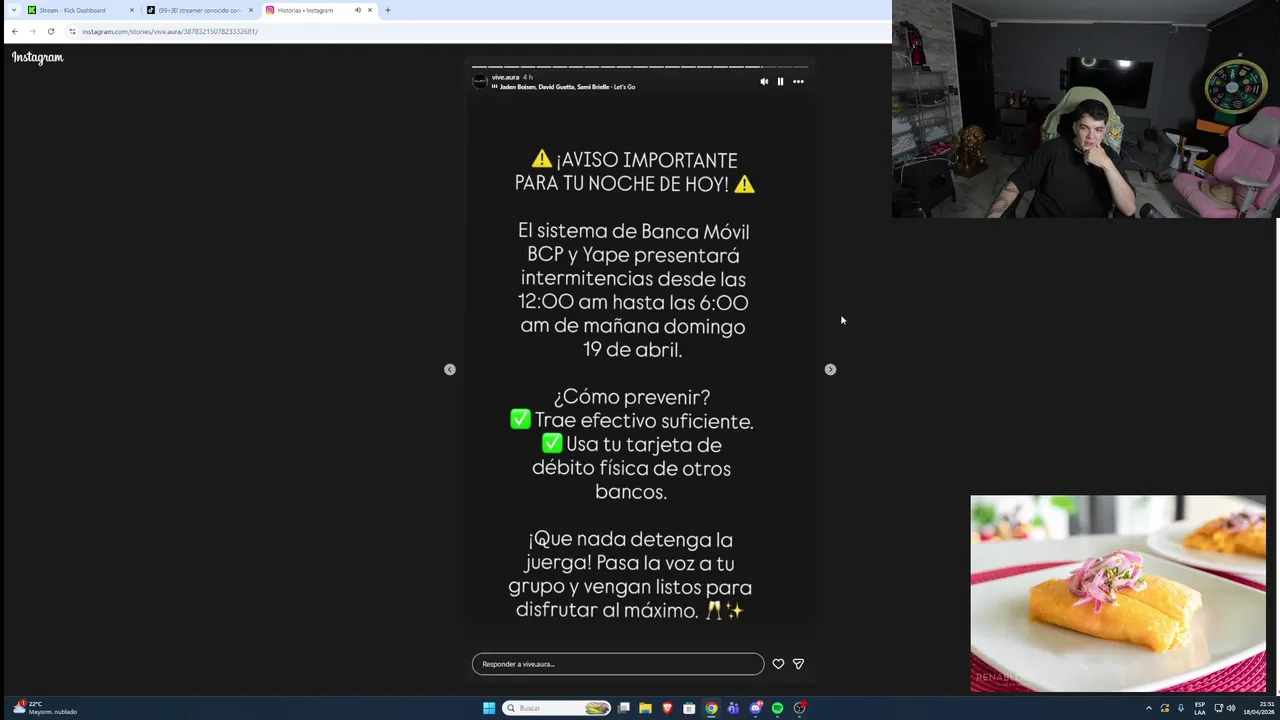Open OBS Studio from taskbar
The image size is (1280, 720).
click(x=800, y=708)
